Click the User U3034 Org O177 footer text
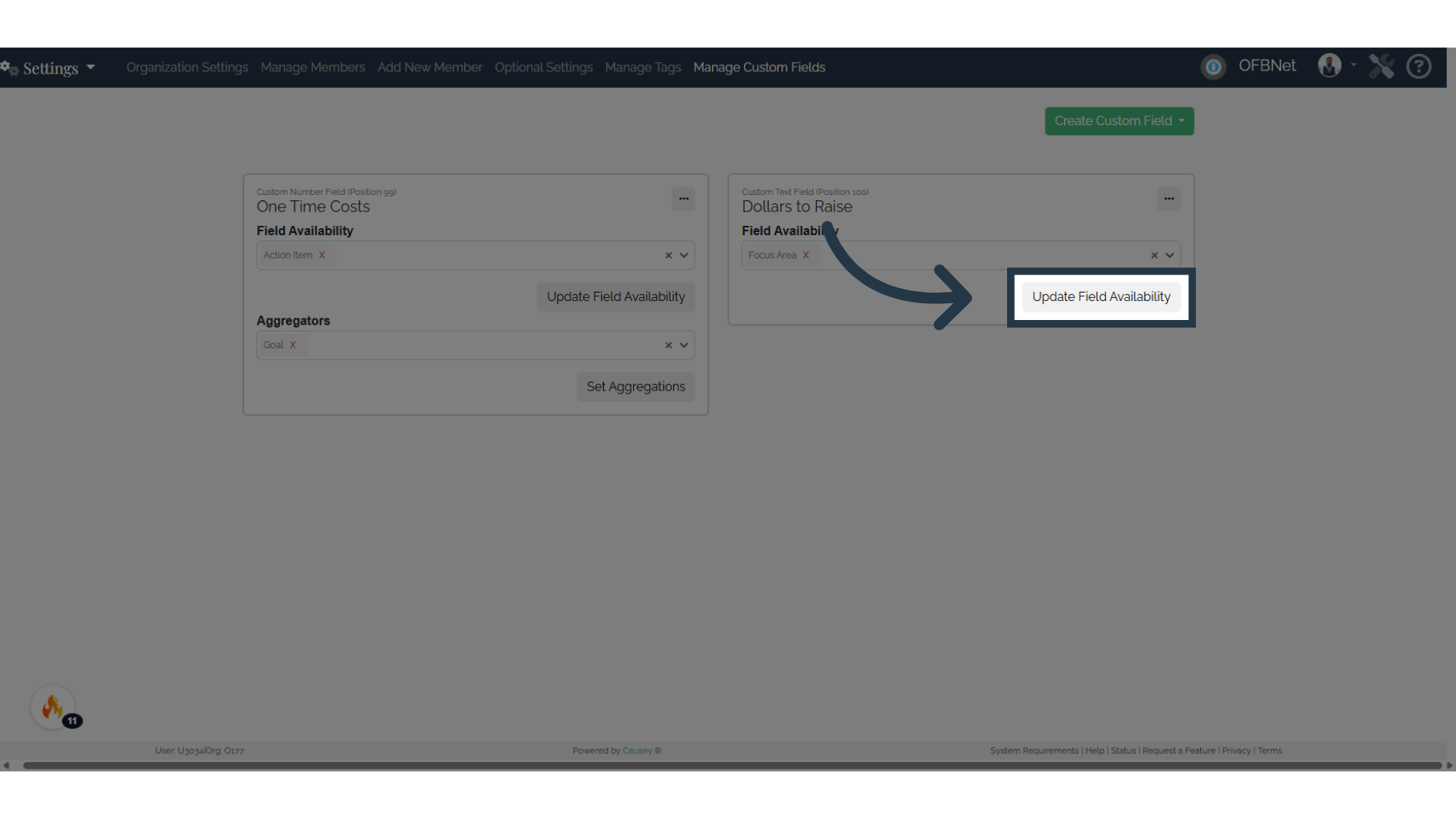 click(x=199, y=751)
